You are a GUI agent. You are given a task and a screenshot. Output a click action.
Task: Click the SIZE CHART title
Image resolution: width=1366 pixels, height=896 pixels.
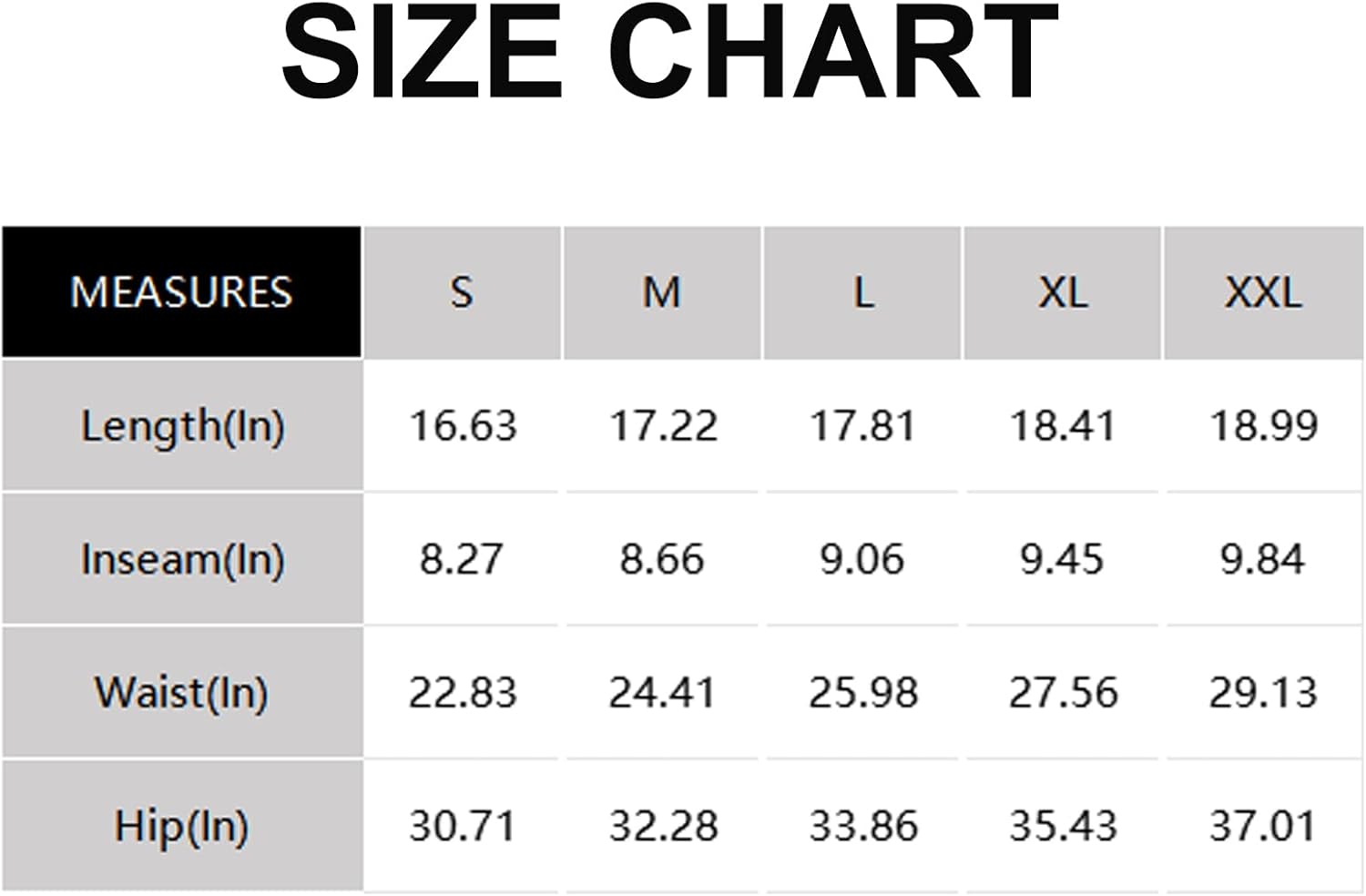click(670, 52)
